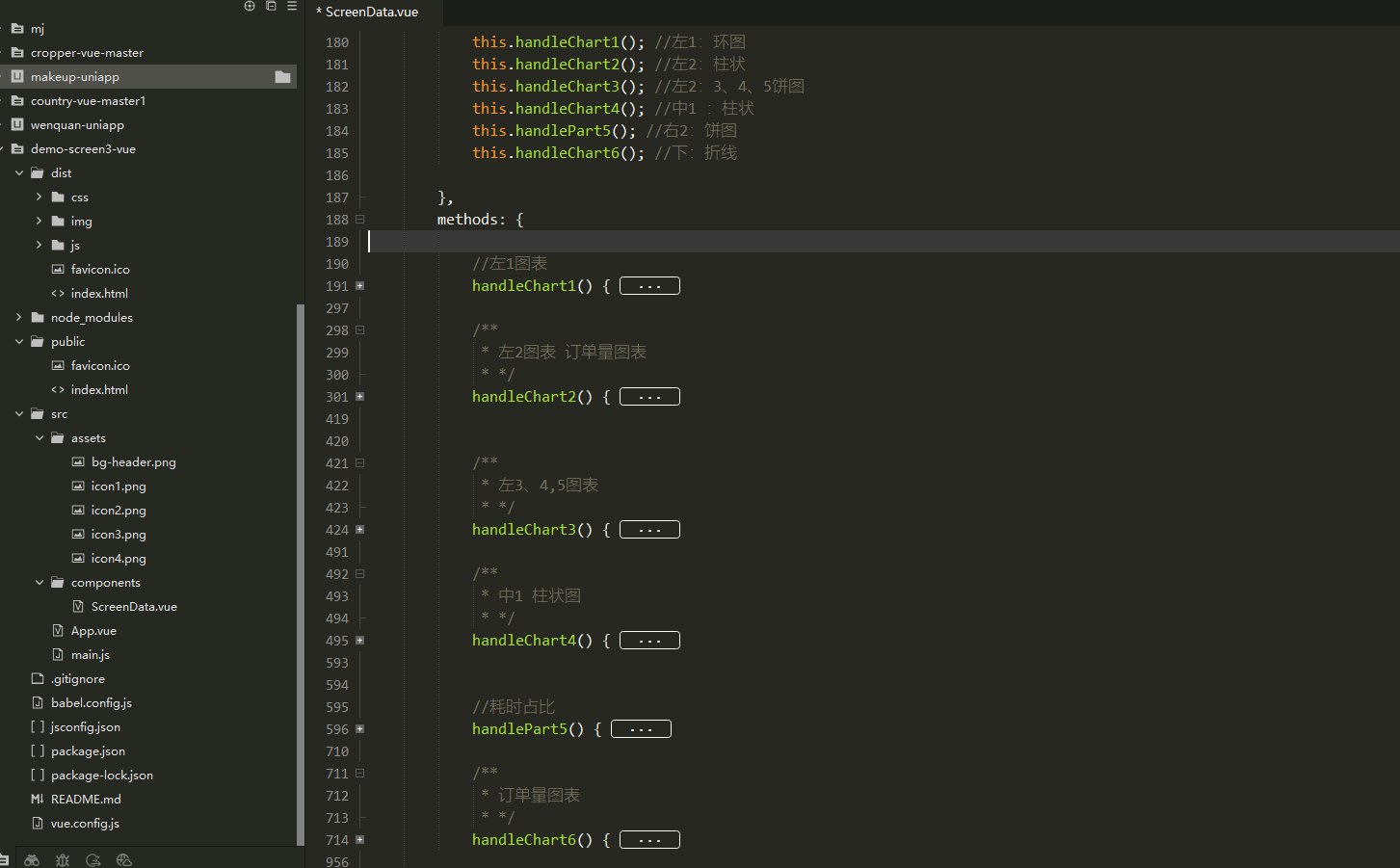Expand the handlePart5 folded ellipsis box

click(641, 729)
